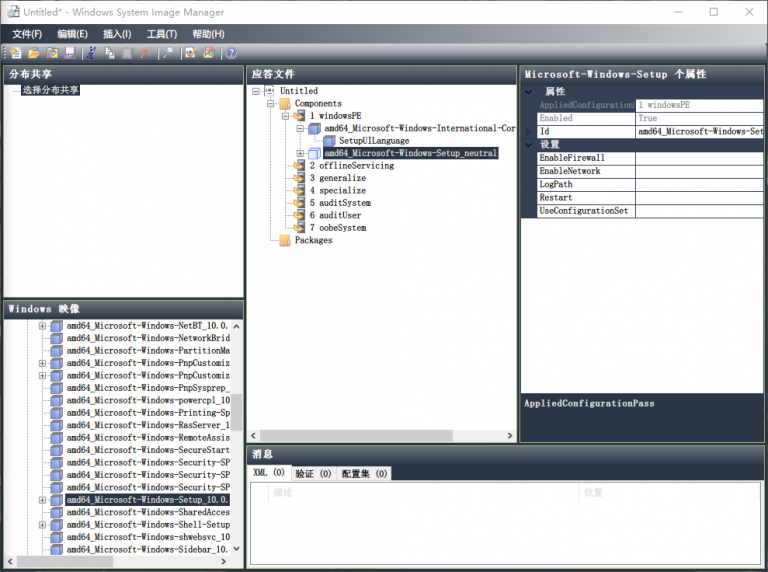This screenshot has height=572, width=768.
Task: Expand the Id property row arrow
Action: tap(528, 132)
